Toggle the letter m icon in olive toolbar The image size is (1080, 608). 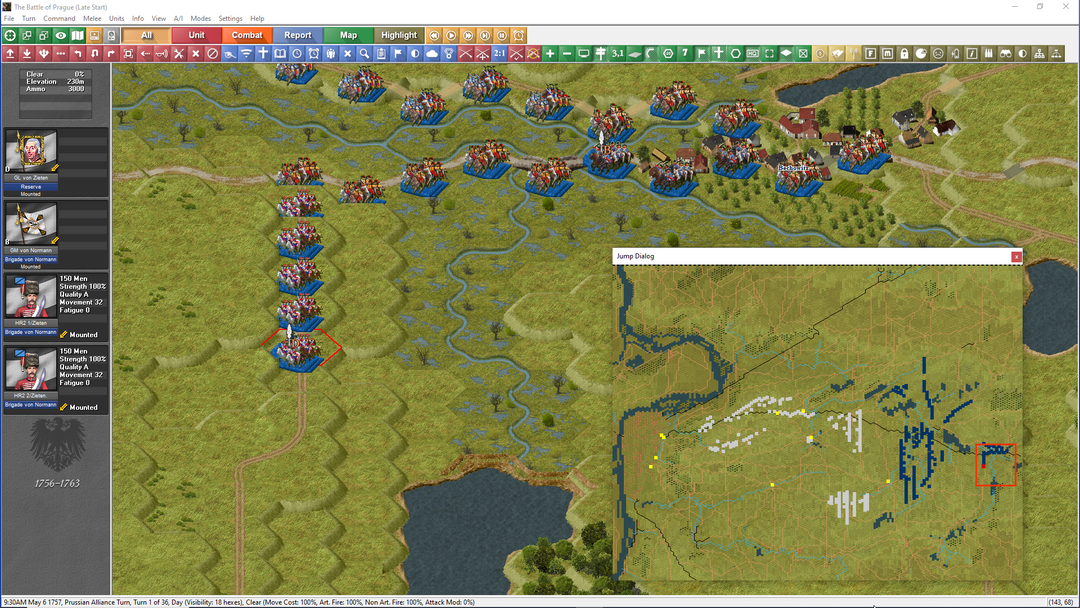[887, 54]
